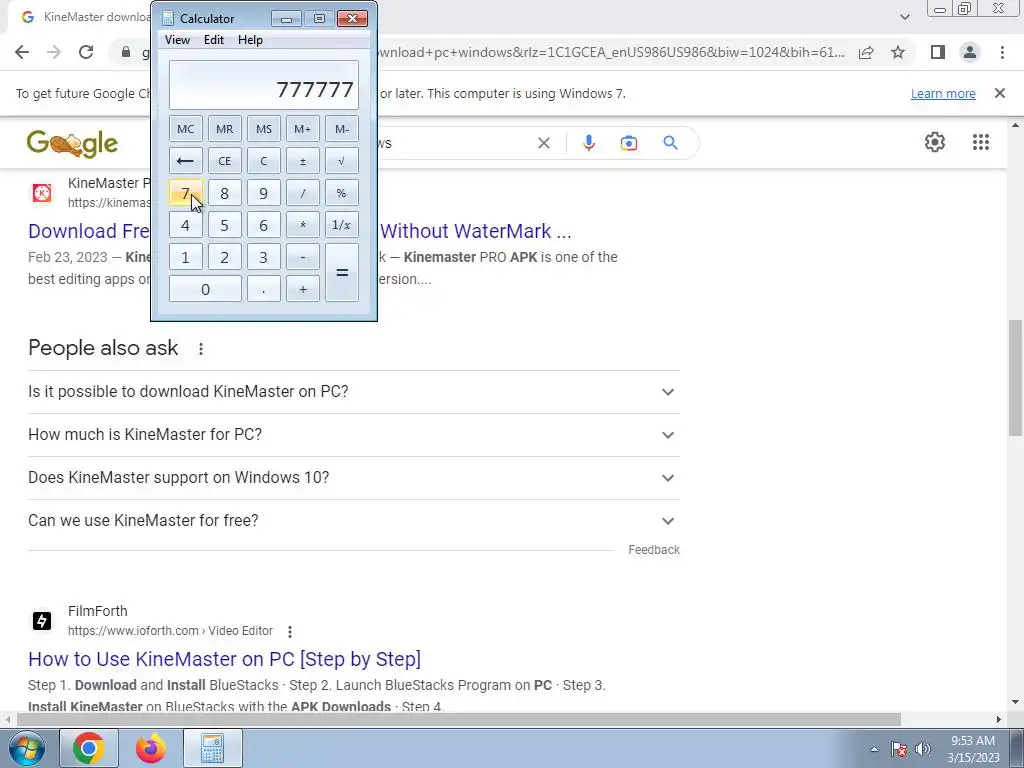This screenshot has width=1024, height=768.
Task: Click the Calculator plus key
Action: coord(302,289)
